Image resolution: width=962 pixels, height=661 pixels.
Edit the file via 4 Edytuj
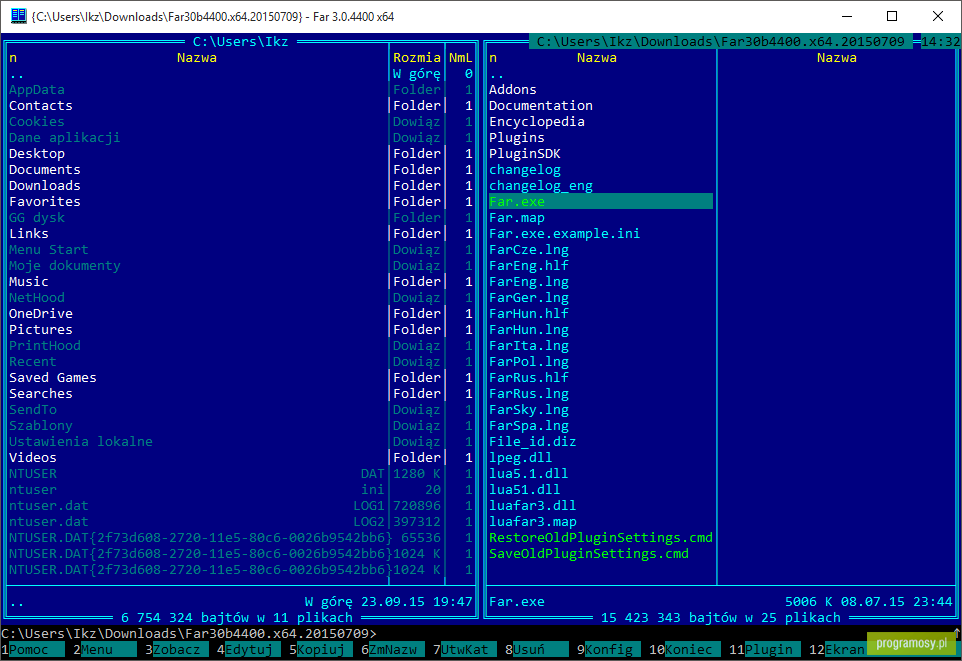tap(248, 649)
